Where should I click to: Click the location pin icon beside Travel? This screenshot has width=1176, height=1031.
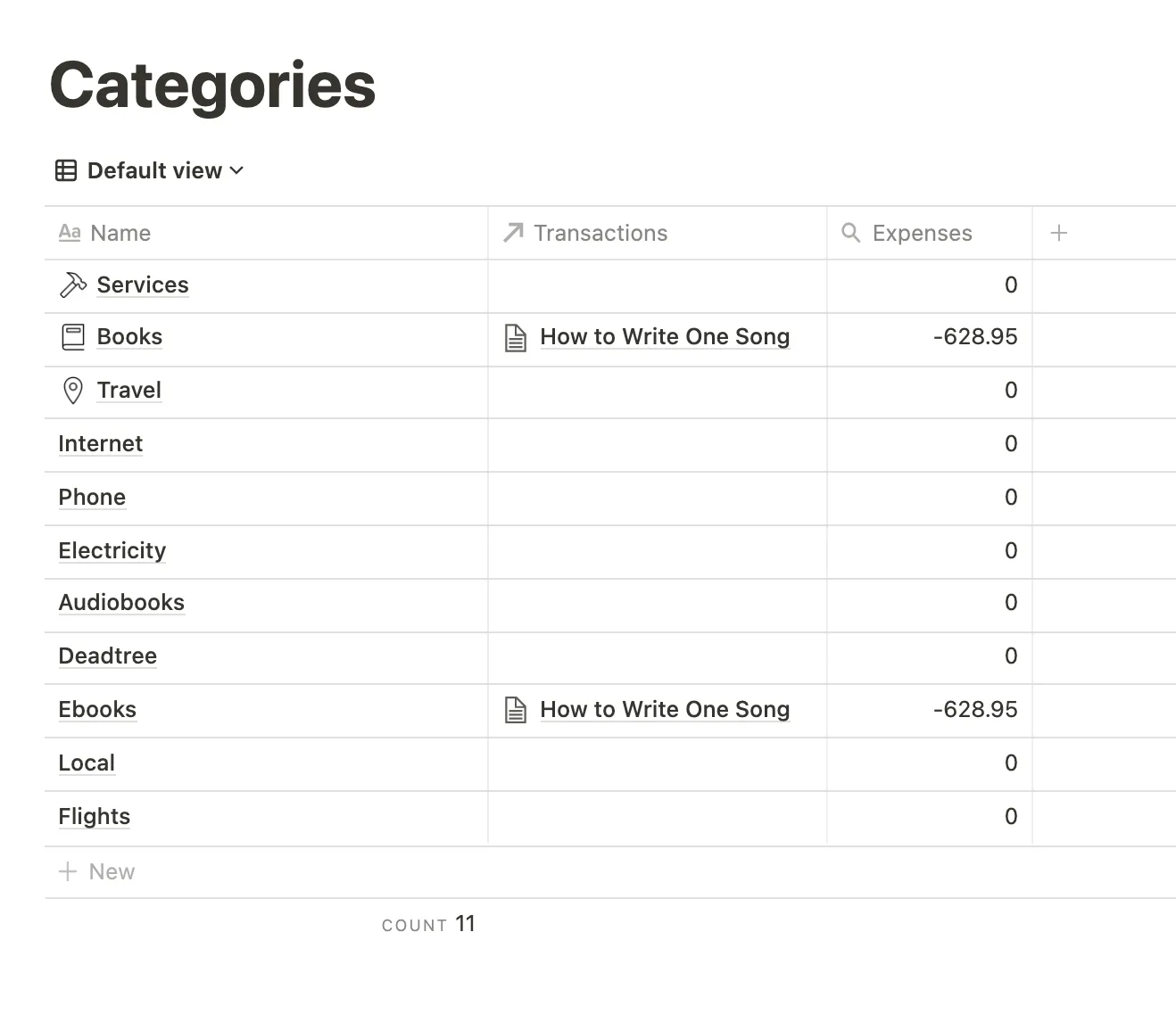72,391
